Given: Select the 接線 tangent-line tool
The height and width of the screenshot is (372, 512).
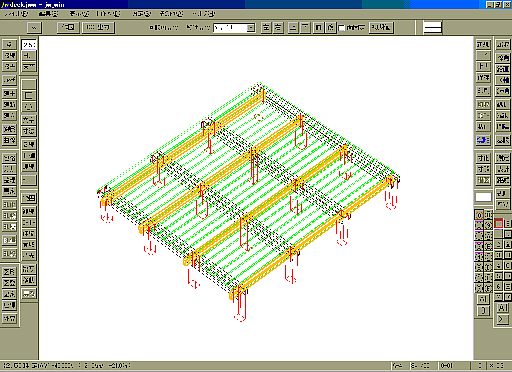Looking at the screenshot, I should point(9,55).
